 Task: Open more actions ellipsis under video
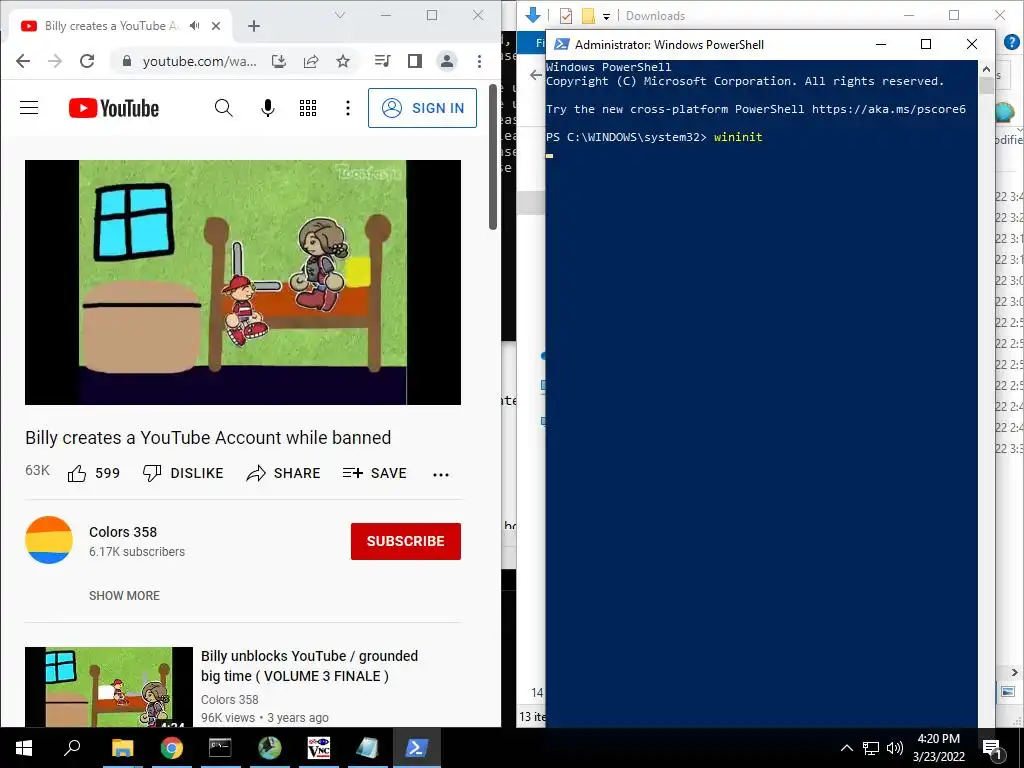(x=441, y=475)
